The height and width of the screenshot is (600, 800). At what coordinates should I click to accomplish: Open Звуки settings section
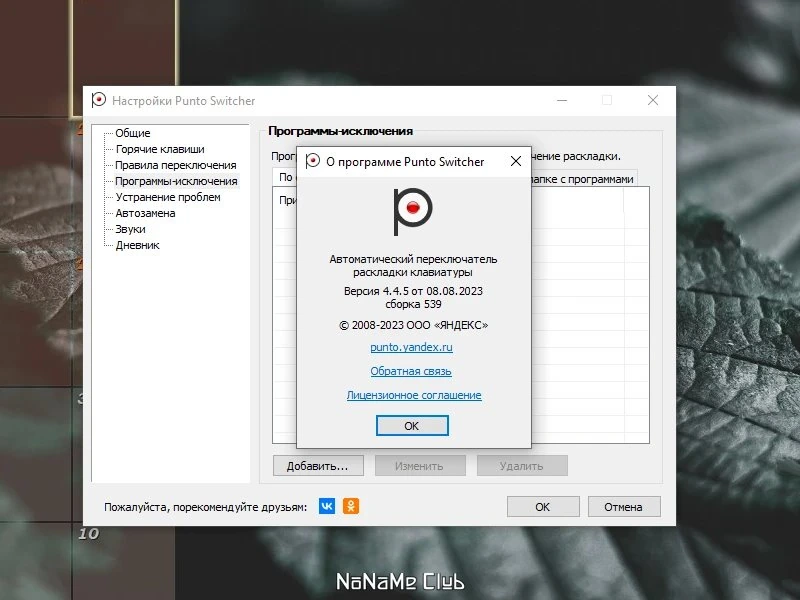(130, 229)
